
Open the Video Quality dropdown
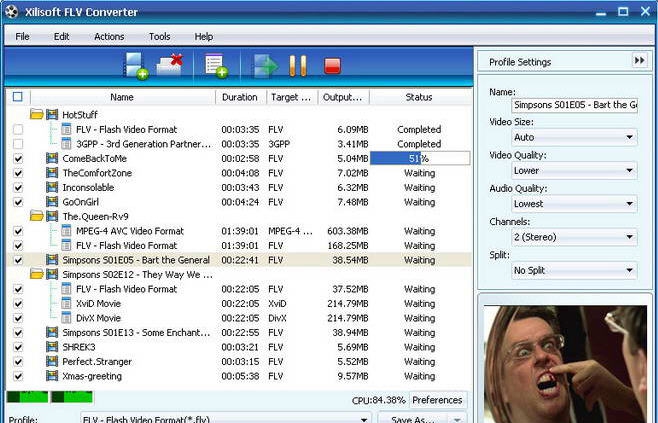pos(574,170)
